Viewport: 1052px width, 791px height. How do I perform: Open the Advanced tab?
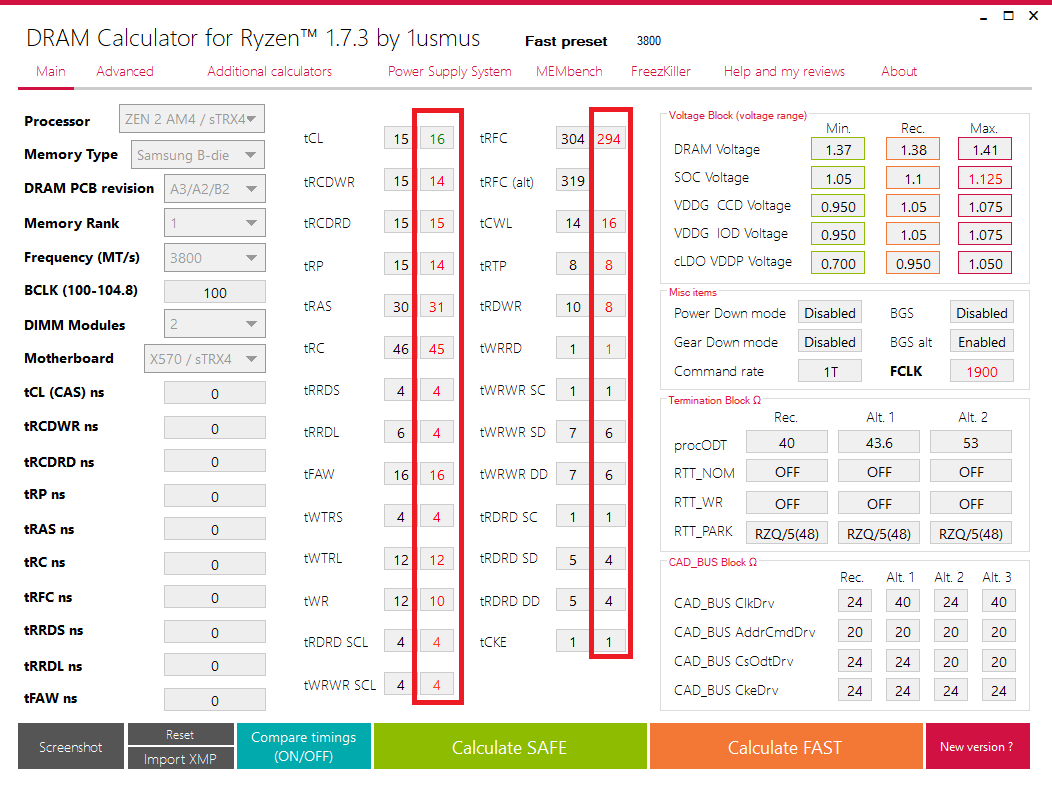coord(125,71)
